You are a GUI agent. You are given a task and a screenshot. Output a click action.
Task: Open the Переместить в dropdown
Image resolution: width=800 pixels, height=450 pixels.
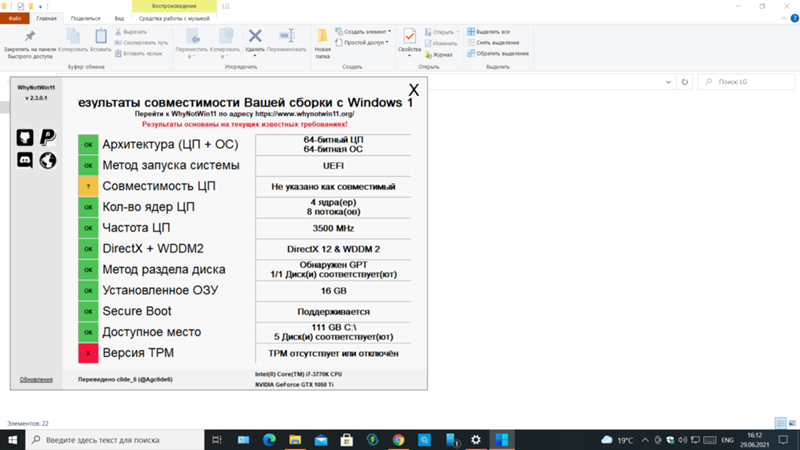pos(191,44)
